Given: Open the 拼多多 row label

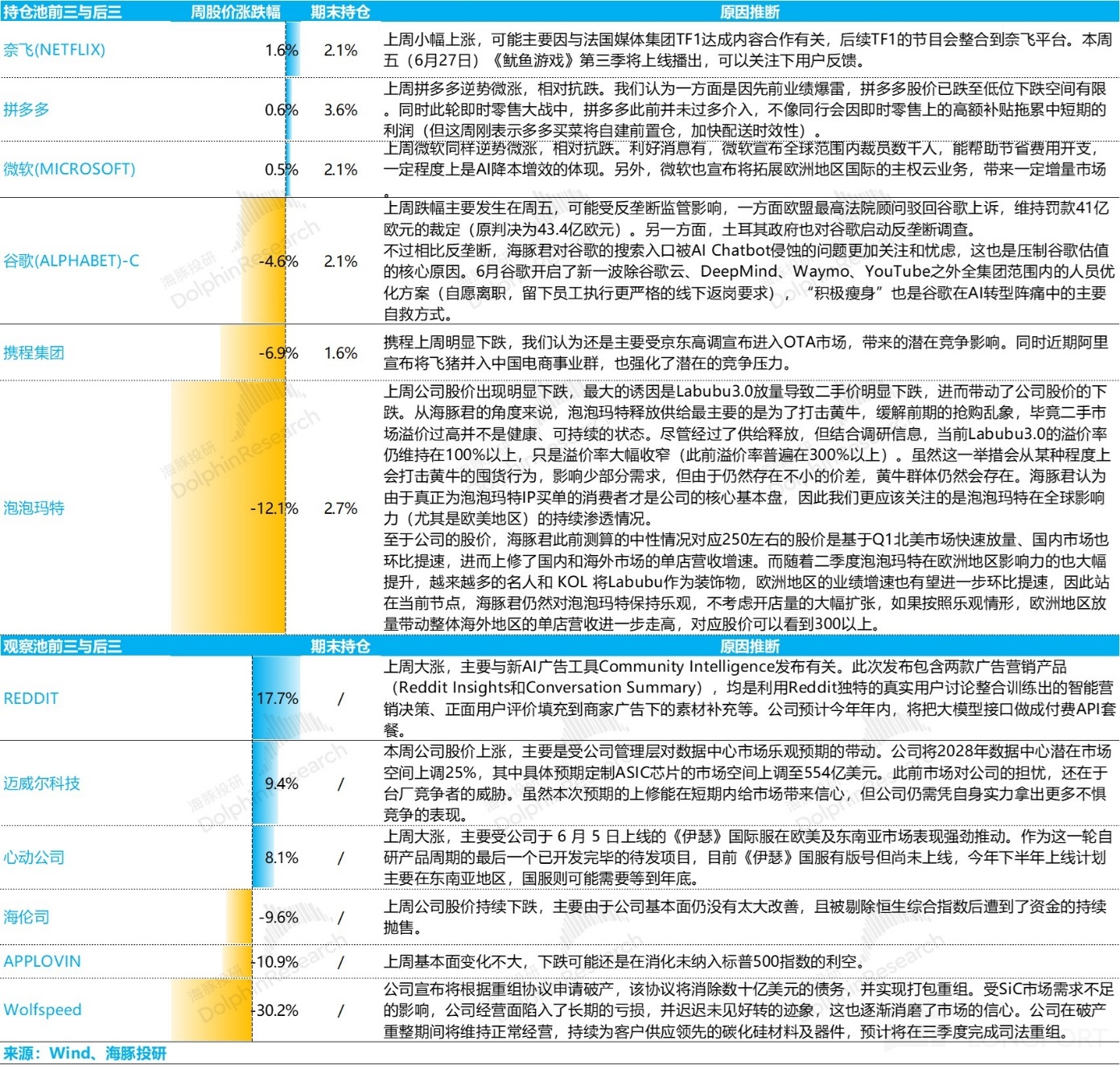Looking at the screenshot, I should coord(27,109).
